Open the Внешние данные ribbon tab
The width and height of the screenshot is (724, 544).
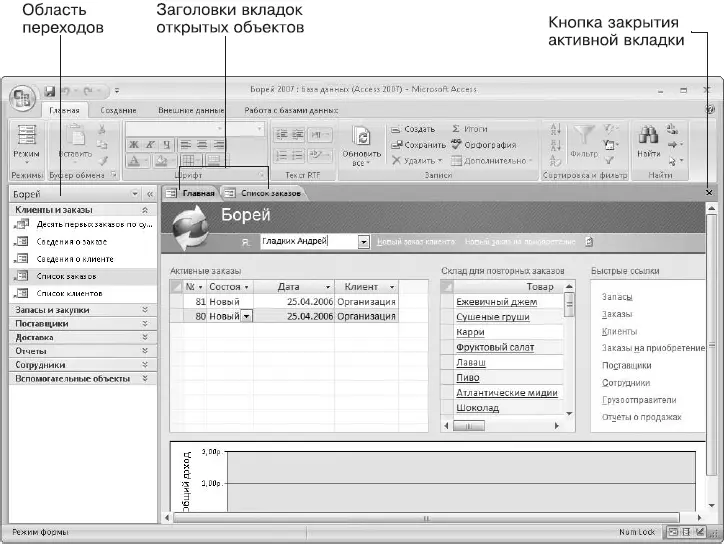click(x=191, y=111)
